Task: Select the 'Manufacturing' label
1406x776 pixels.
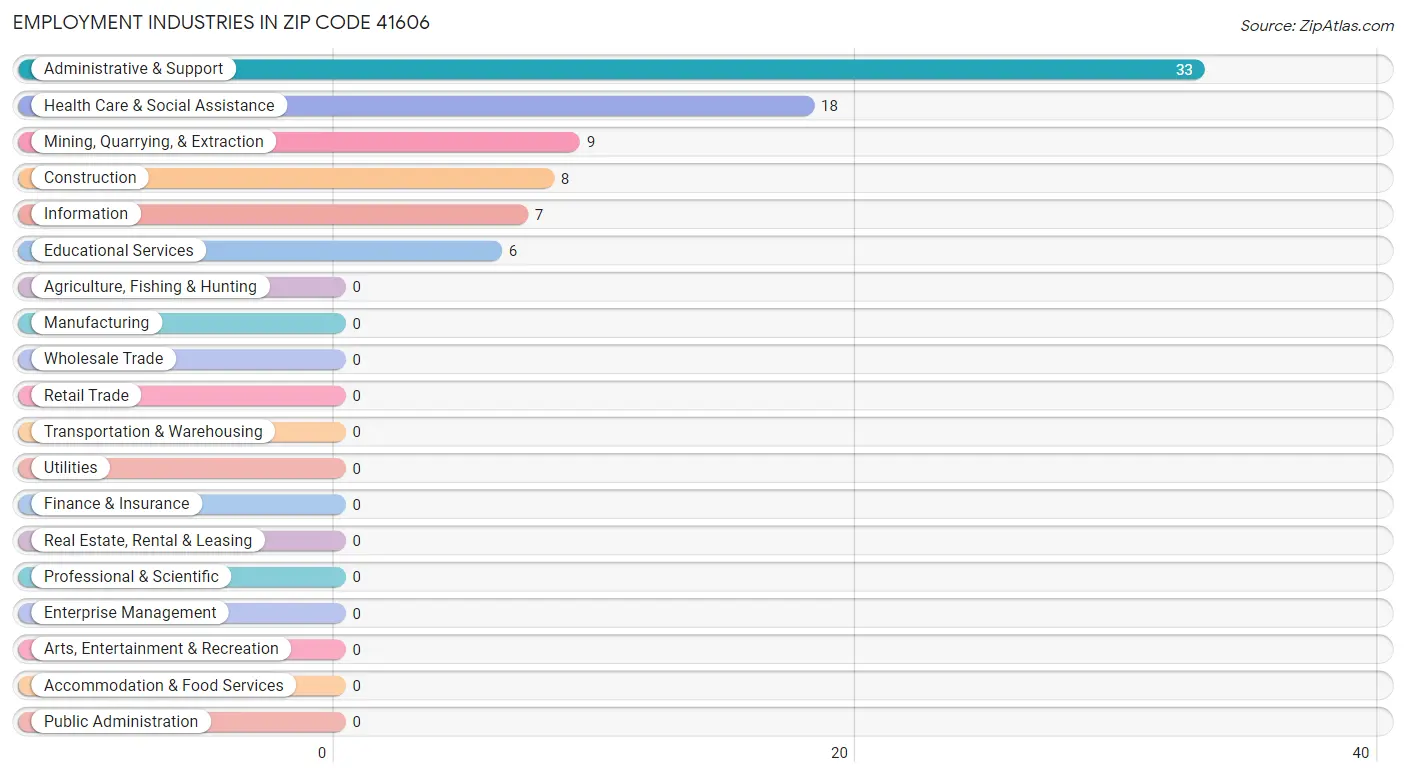Action: (96, 323)
